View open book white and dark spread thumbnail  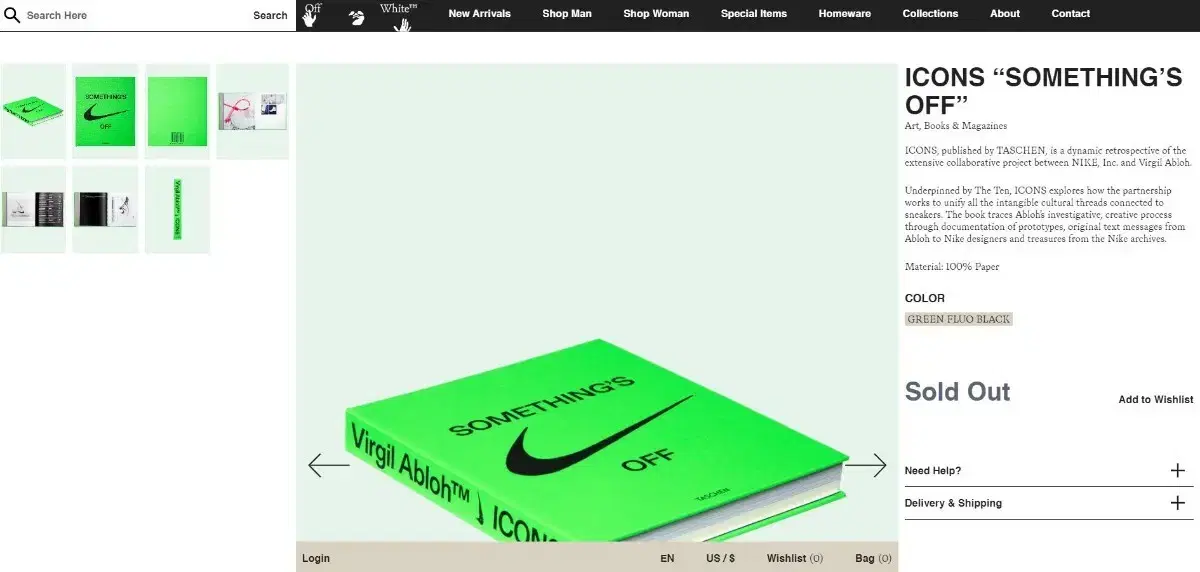coord(33,209)
